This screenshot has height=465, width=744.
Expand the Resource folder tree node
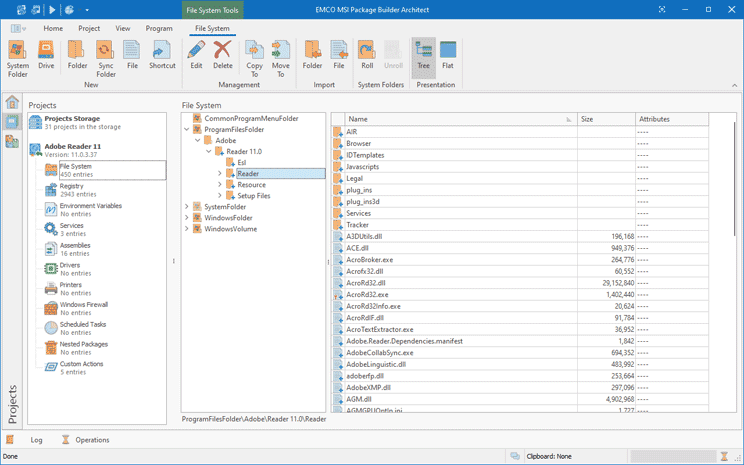(x=220, y=185)
